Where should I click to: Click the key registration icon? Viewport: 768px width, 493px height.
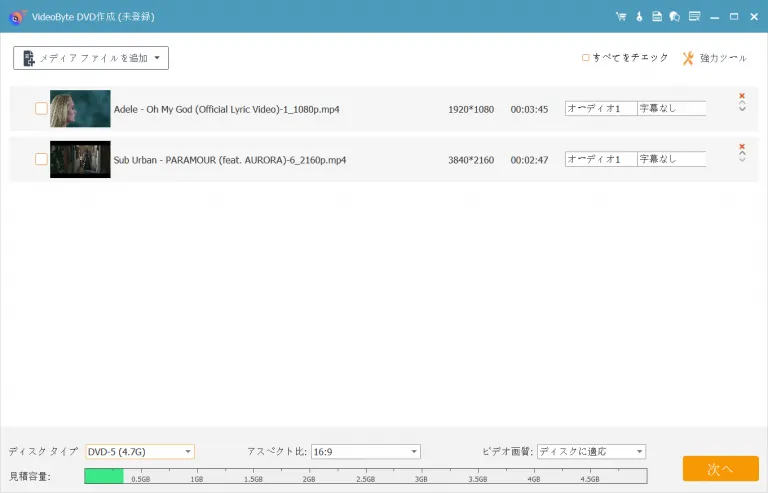639,17
